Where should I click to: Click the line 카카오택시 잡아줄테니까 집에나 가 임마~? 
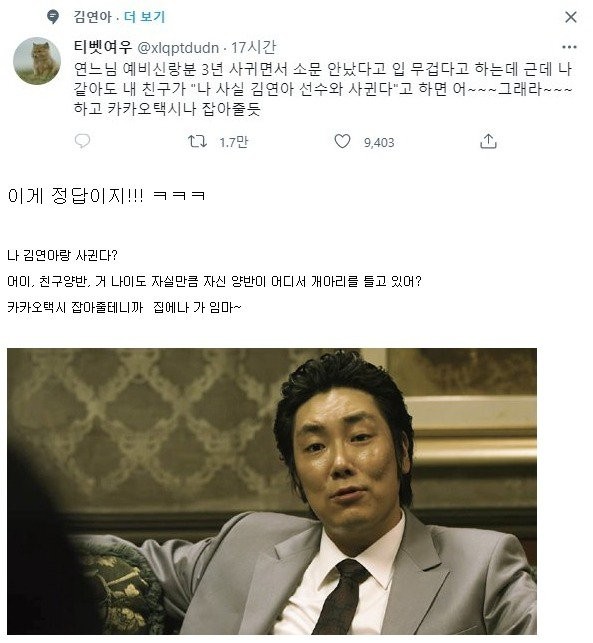[x=124, y=307]
